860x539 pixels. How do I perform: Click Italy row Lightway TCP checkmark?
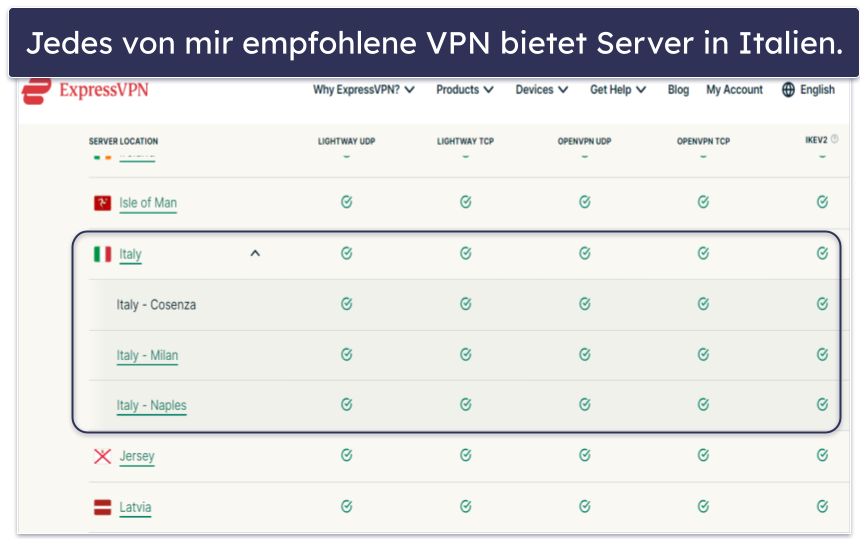(466, 253)
